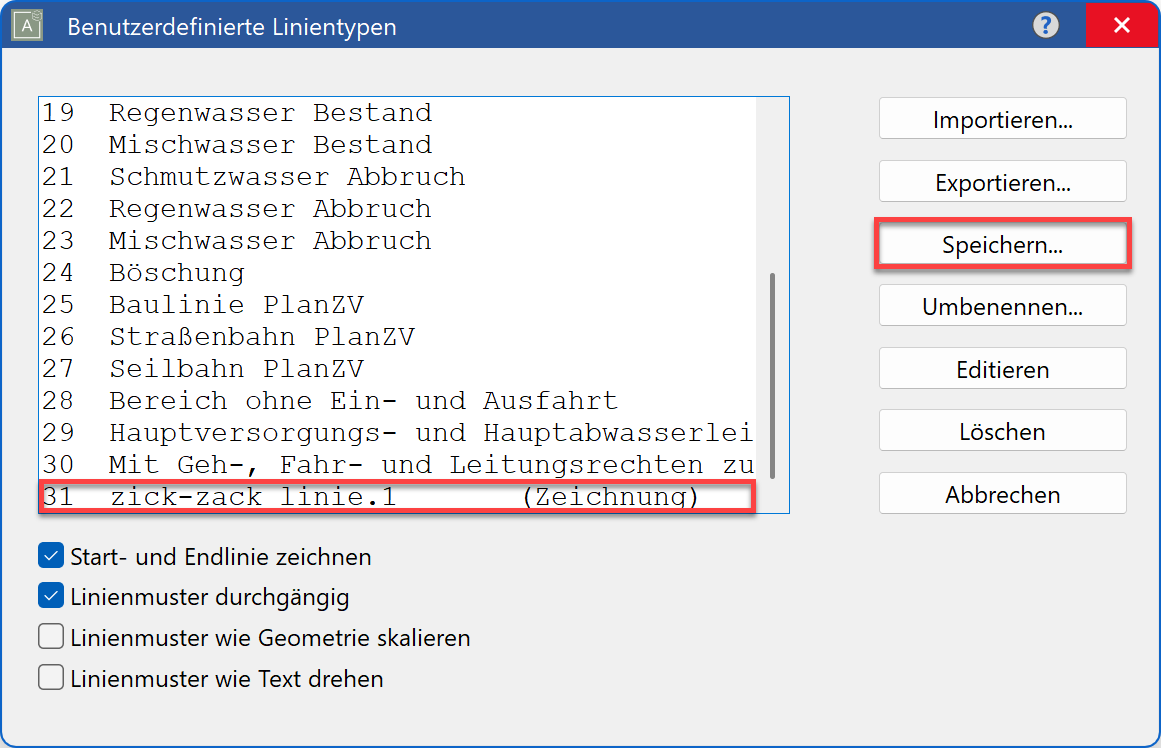
Task: Click the Löschen button
Action: click(1002, 431)
